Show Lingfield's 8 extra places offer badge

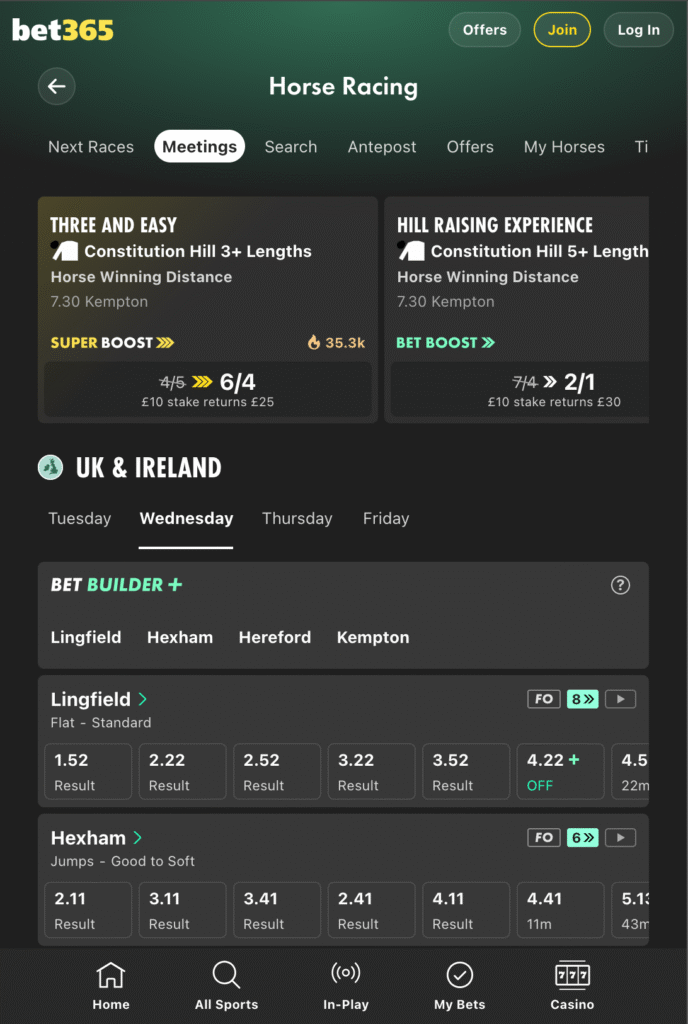point(582,699)
